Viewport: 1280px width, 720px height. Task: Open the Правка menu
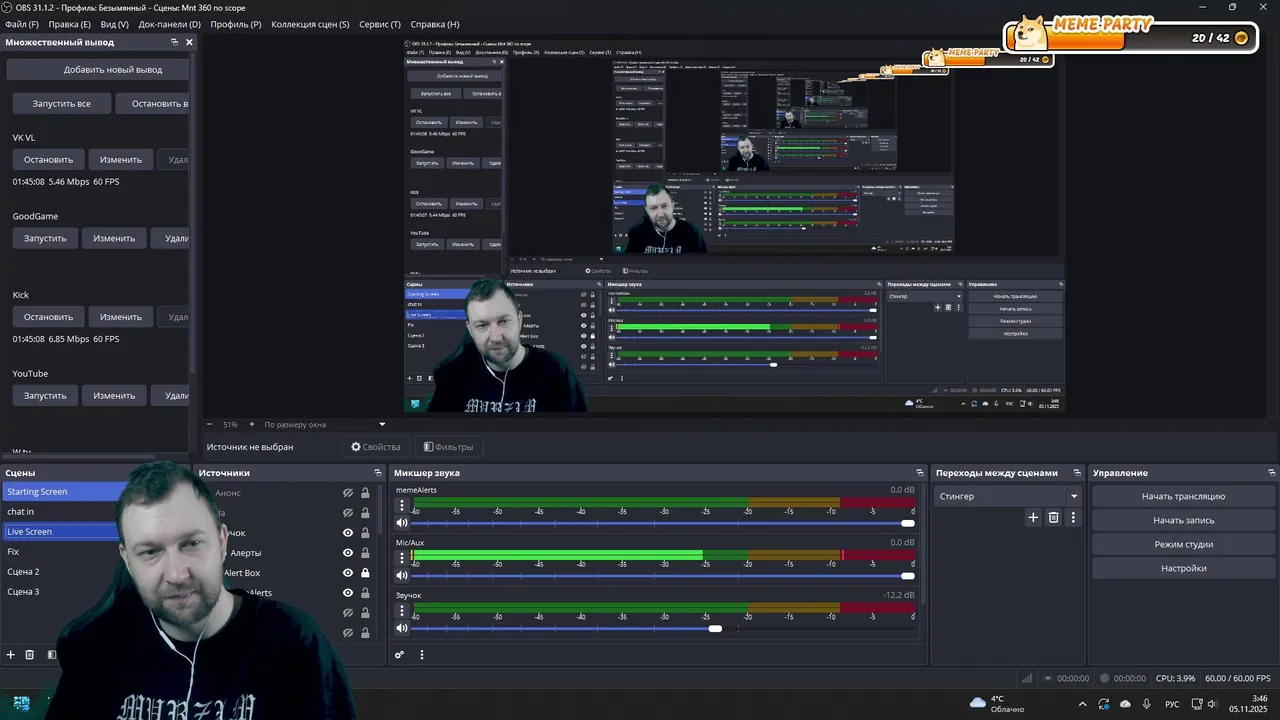(x=69, y=24)
